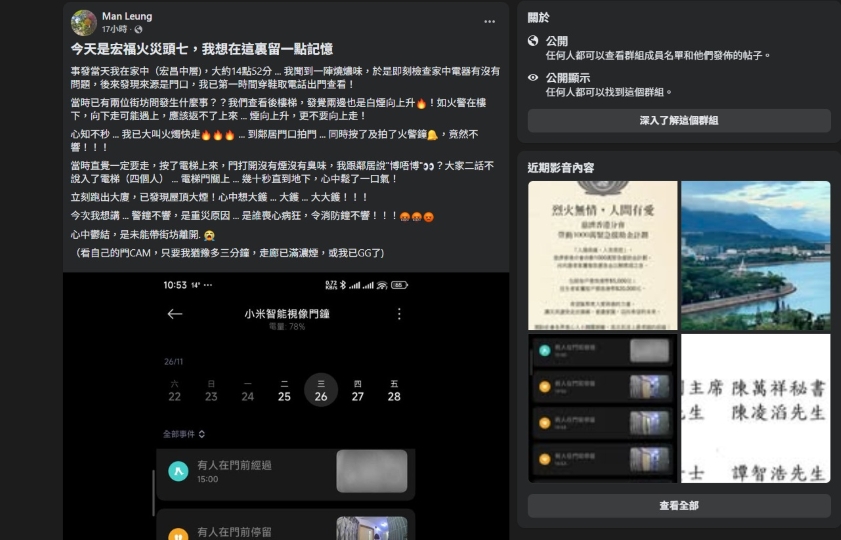
Task: Open the coastal landscape media thumbnail
Action: point(755,255)
